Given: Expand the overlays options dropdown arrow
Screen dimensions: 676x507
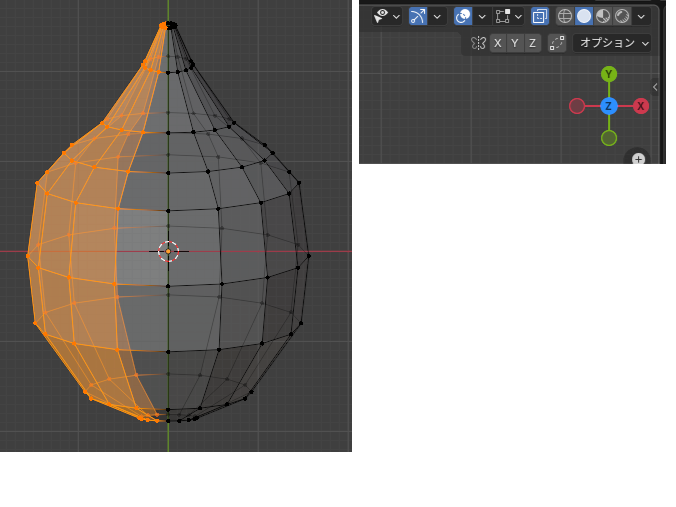Looking at the screenshot, I should click(482, 16).
